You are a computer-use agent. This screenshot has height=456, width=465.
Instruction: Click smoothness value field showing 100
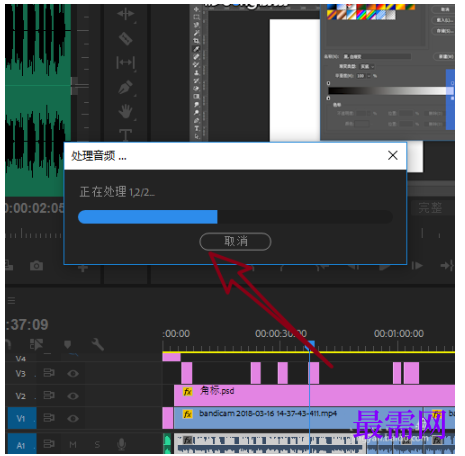(x=361, y=76)
